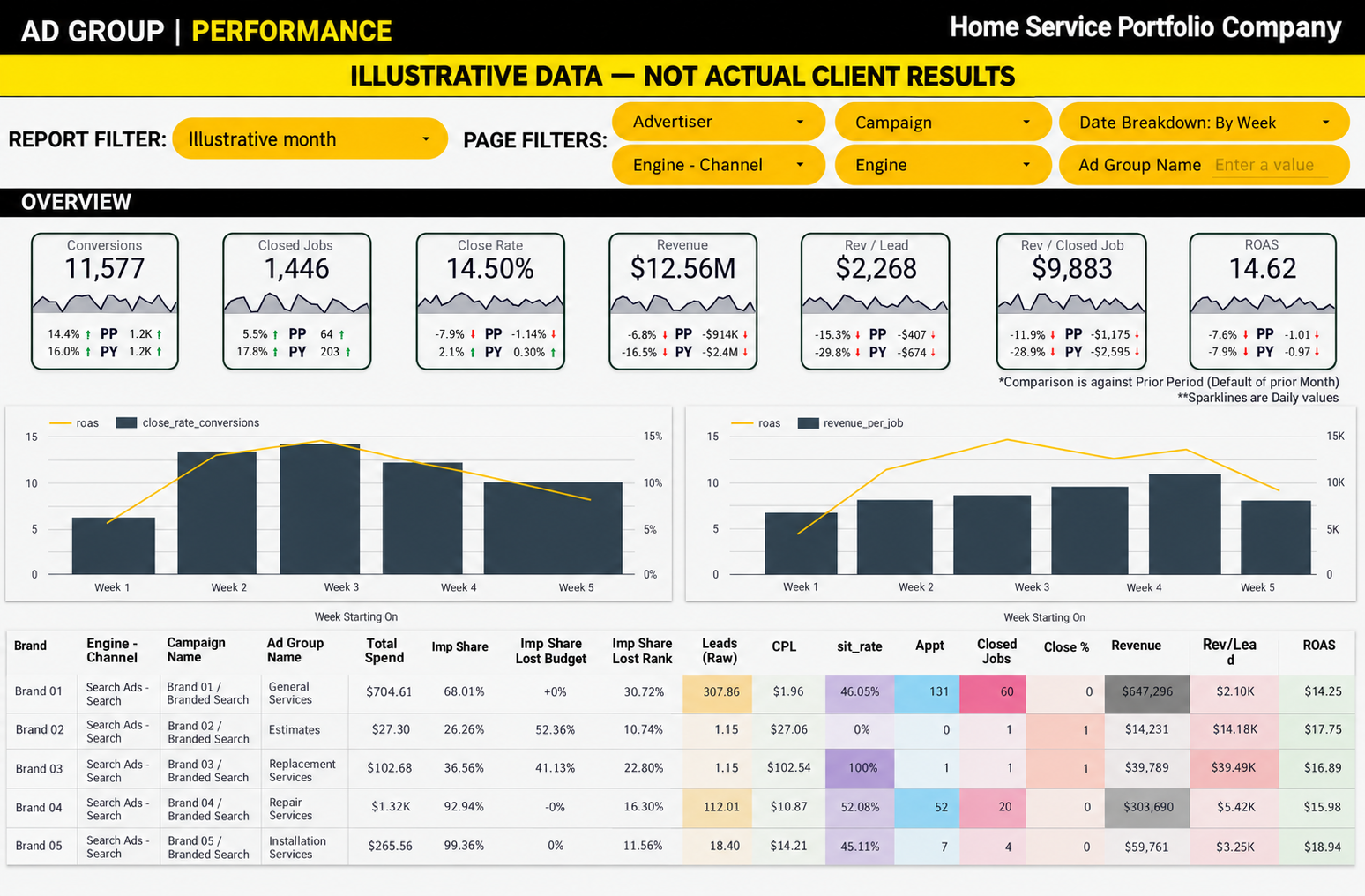Open the Date Breakdown: By Week dropdown
Screen dimensions: 1365x896
(1204, 123)
